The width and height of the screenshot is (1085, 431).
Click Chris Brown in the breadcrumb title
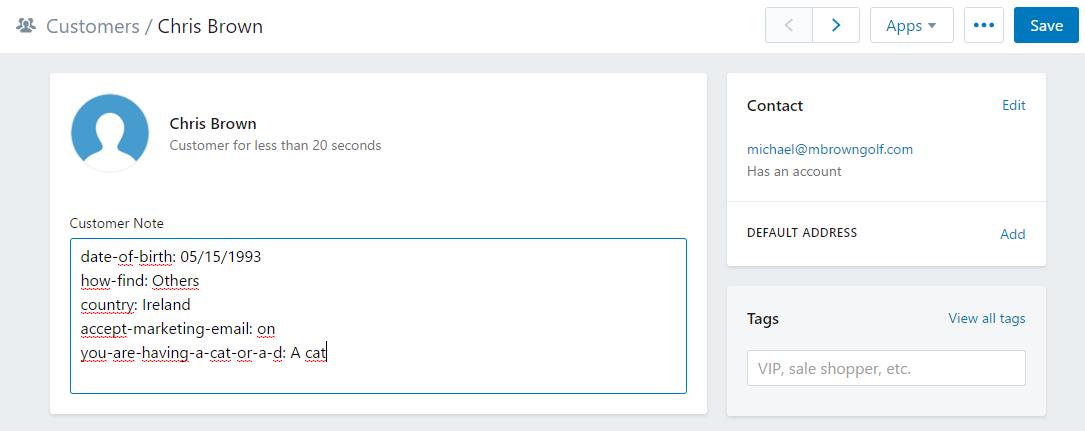(210, 26)
